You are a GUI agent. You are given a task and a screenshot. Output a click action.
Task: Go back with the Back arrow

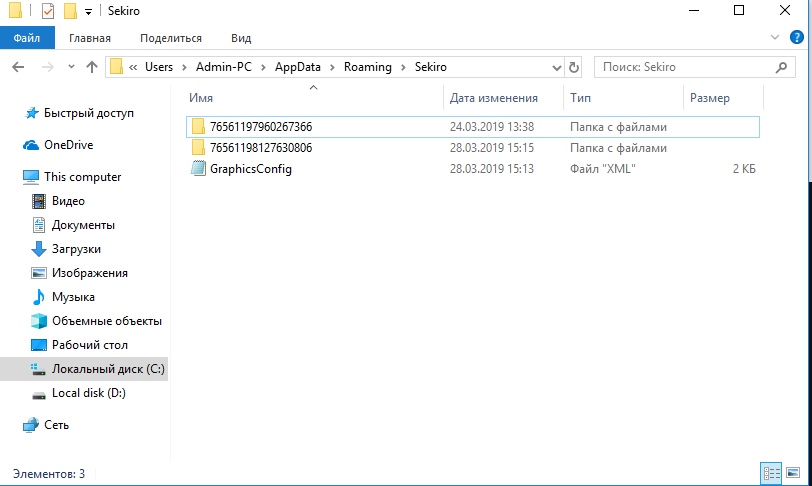point(18,67)
